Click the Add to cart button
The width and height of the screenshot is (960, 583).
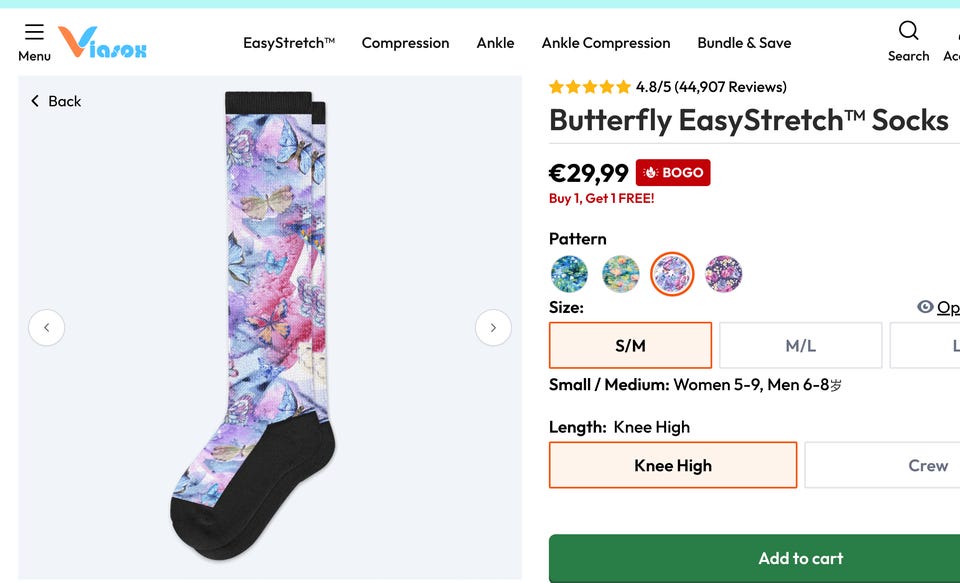pos(800,558)
